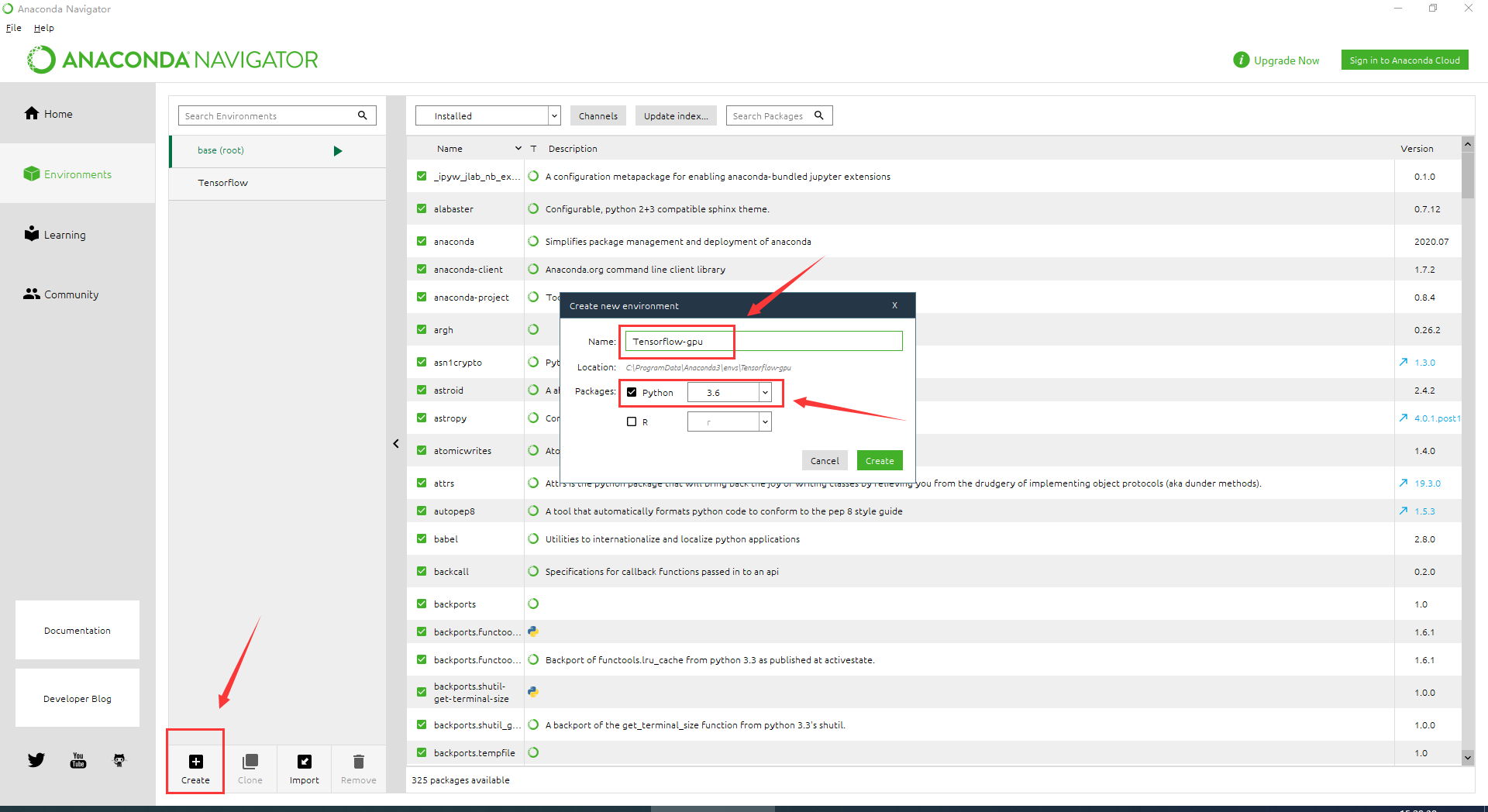Uncheck the alabaster package
Image resolution: width=1488 pixels, height=812 pixels.
tap(422, 208)
